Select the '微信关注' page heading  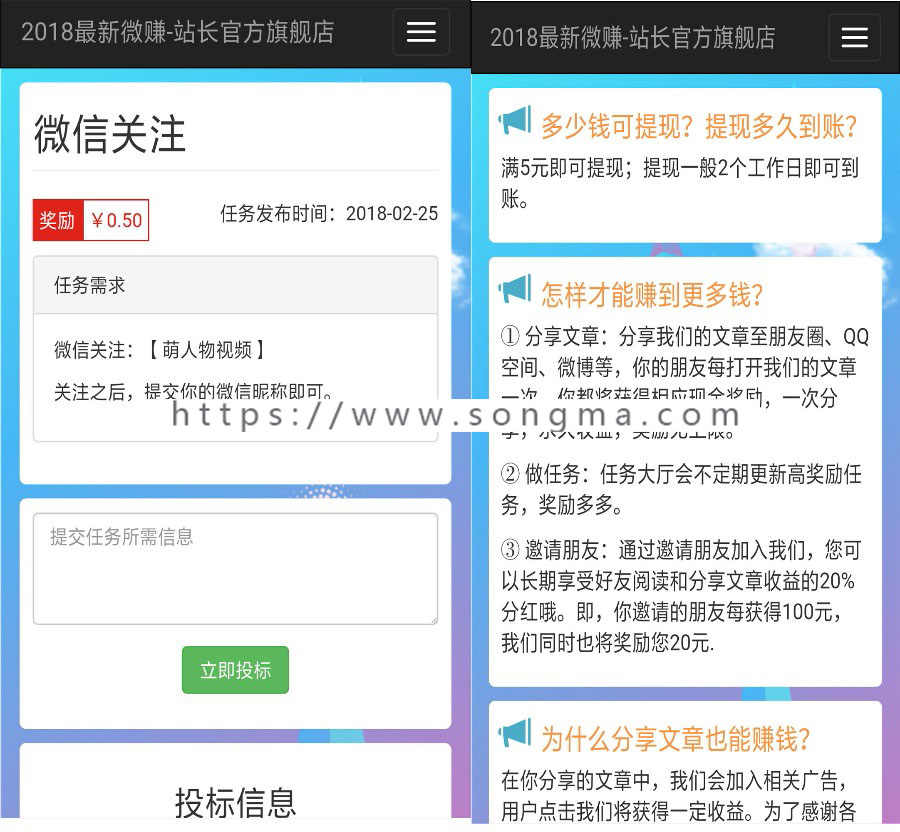click(x=110, y=133)
